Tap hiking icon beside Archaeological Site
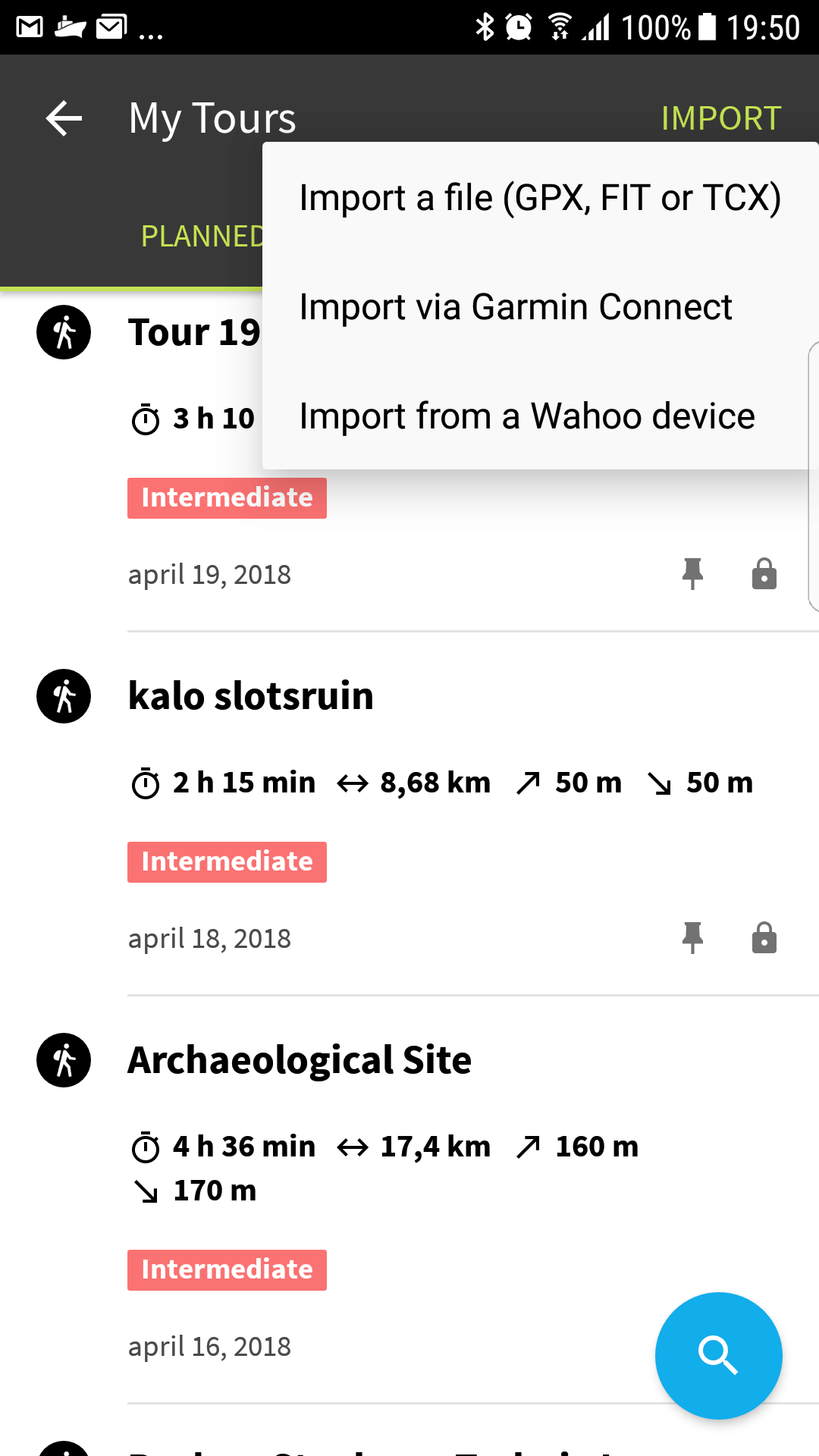 tap(64, 1060)
